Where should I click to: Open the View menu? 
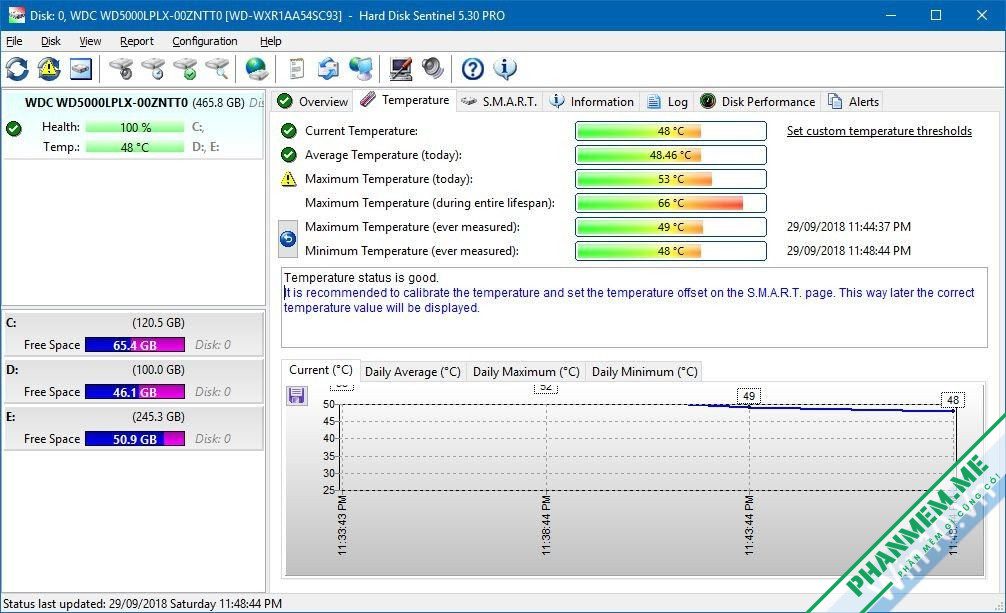[x=90, y=41]
